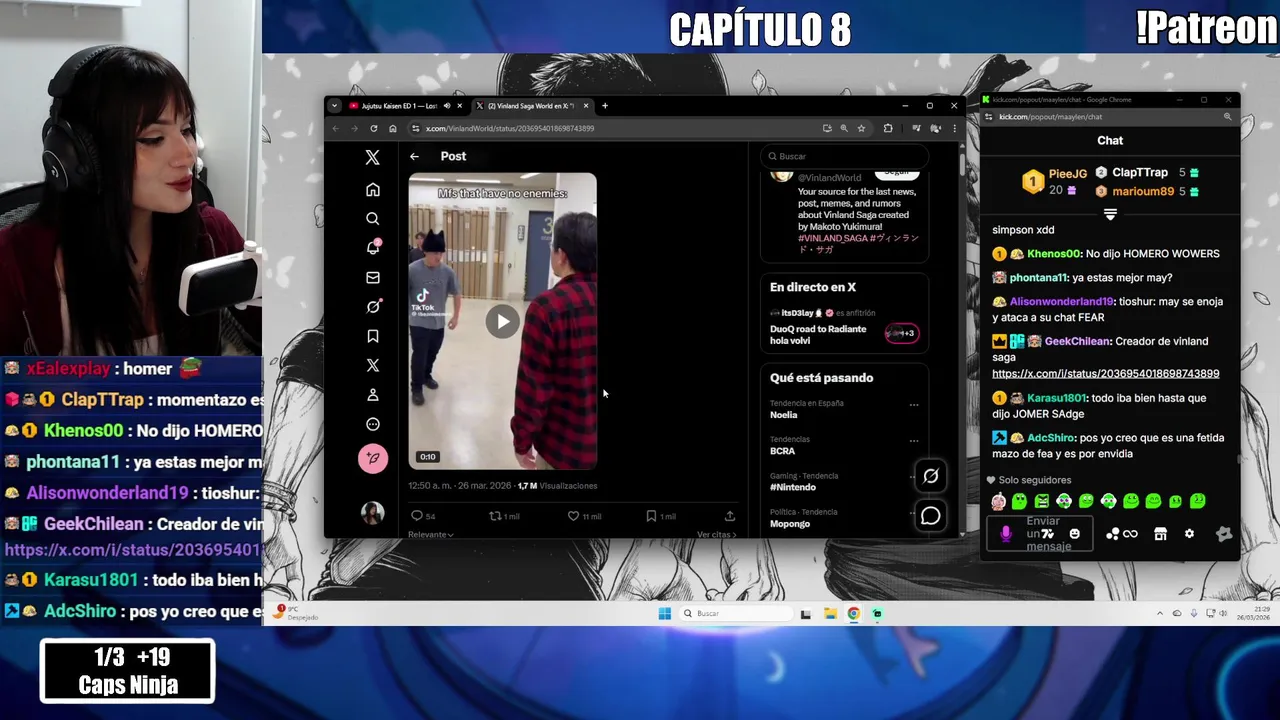Open emoji picker in Kick chat input
This screenshot has width=1280, height=720.
pos(1075,534)
